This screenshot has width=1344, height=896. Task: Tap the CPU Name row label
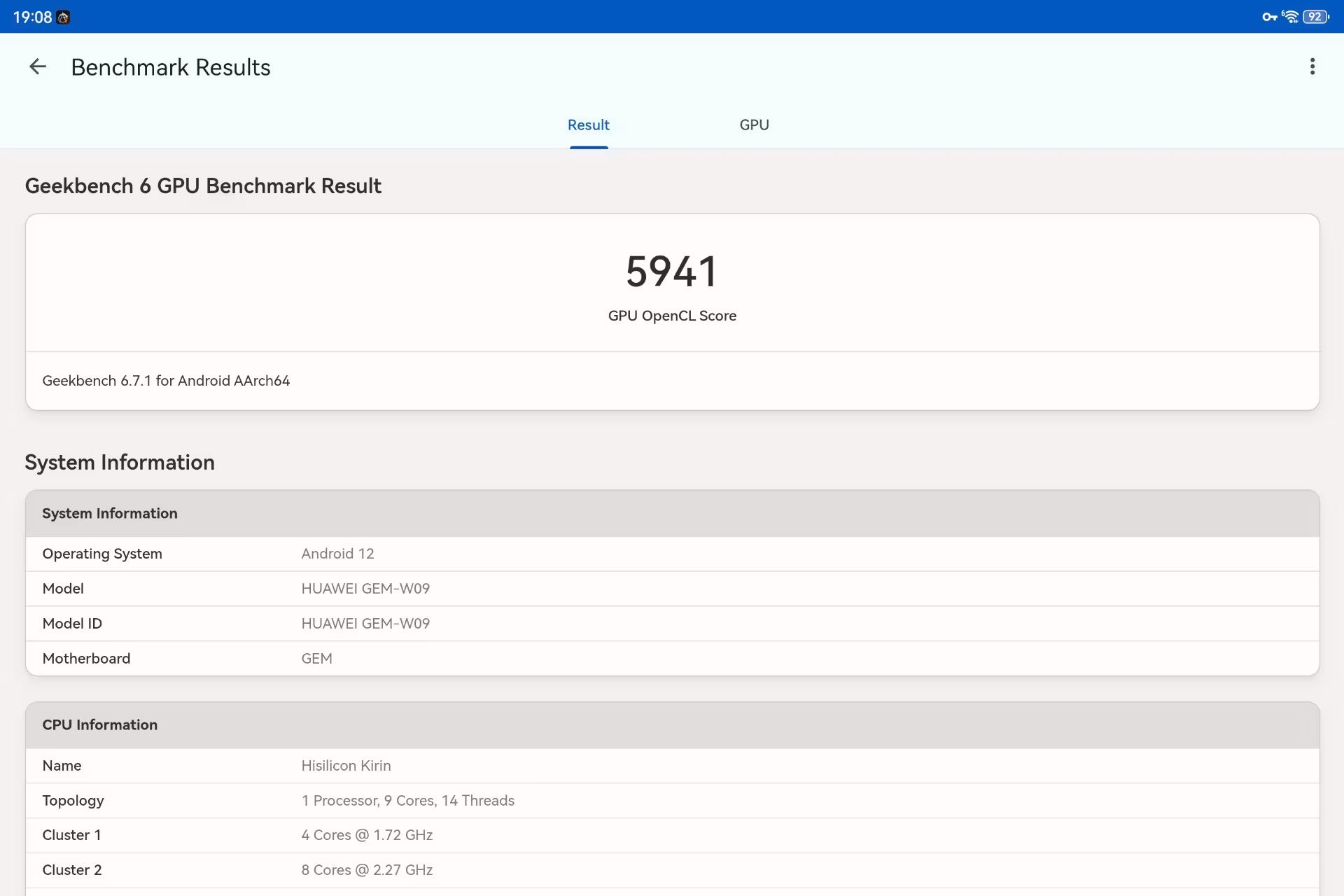tap(62, 766)
